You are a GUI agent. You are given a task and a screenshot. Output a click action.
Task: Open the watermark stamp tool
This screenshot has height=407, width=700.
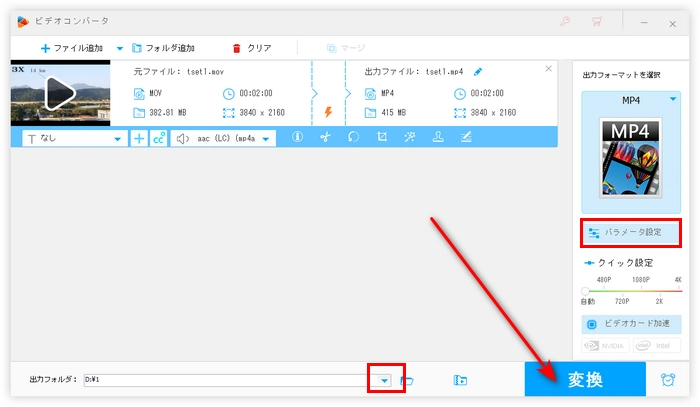click(438, 137)
